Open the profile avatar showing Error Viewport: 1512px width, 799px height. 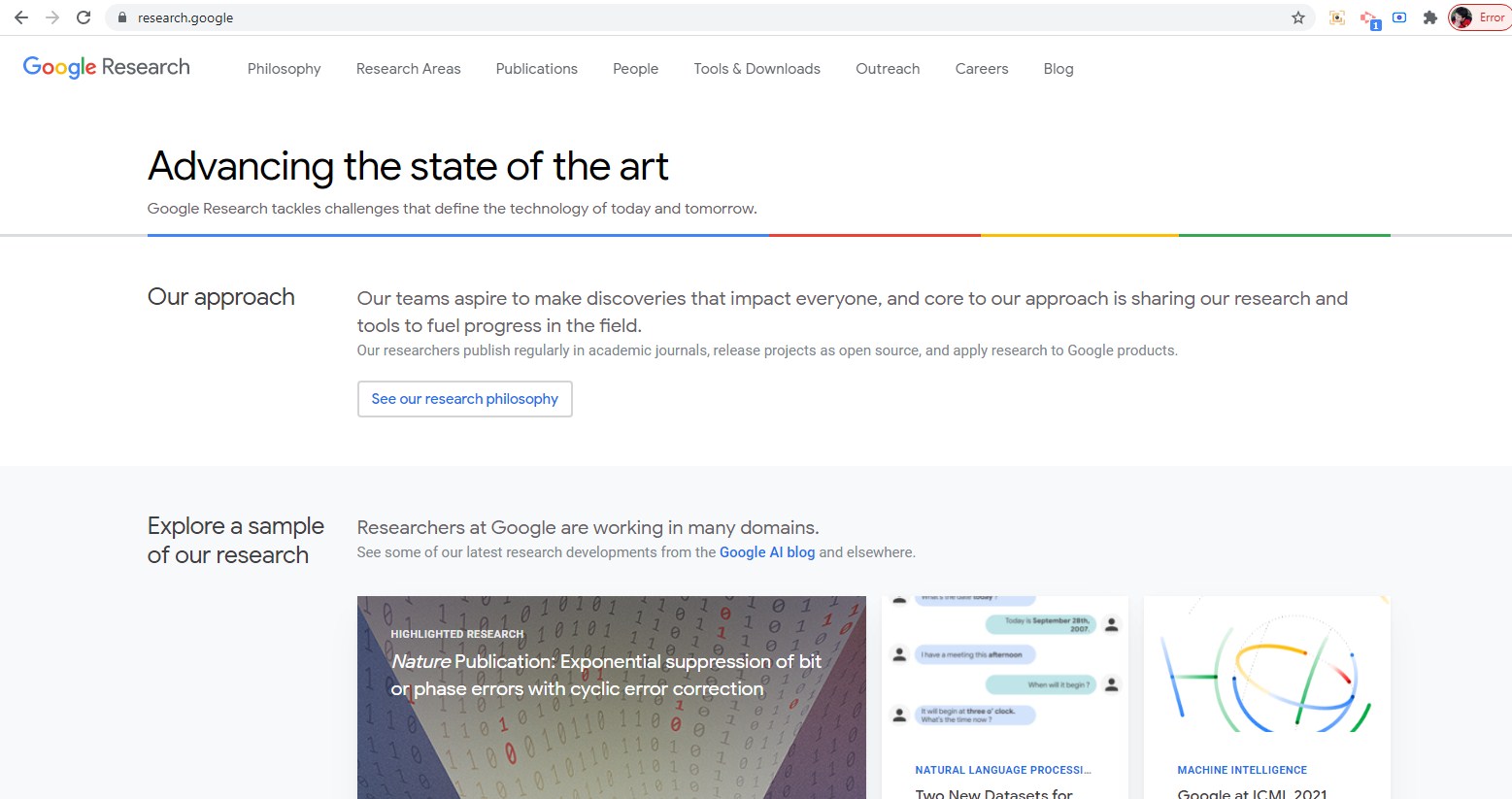pos(1479,17)
